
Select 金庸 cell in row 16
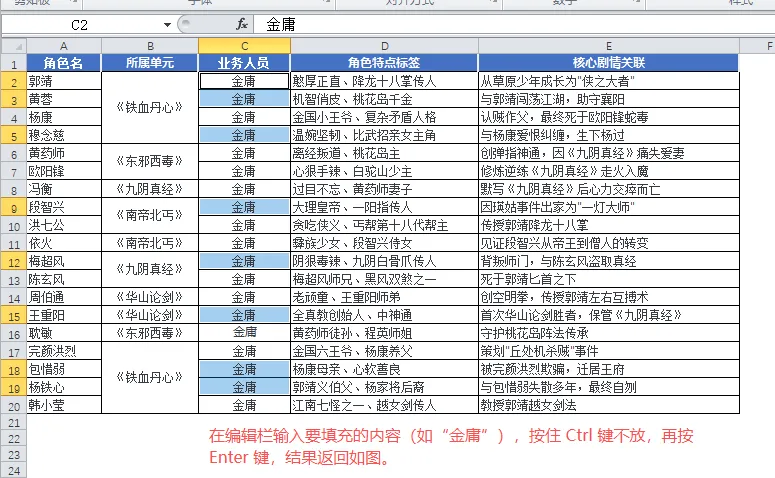(x=244, y=333)
